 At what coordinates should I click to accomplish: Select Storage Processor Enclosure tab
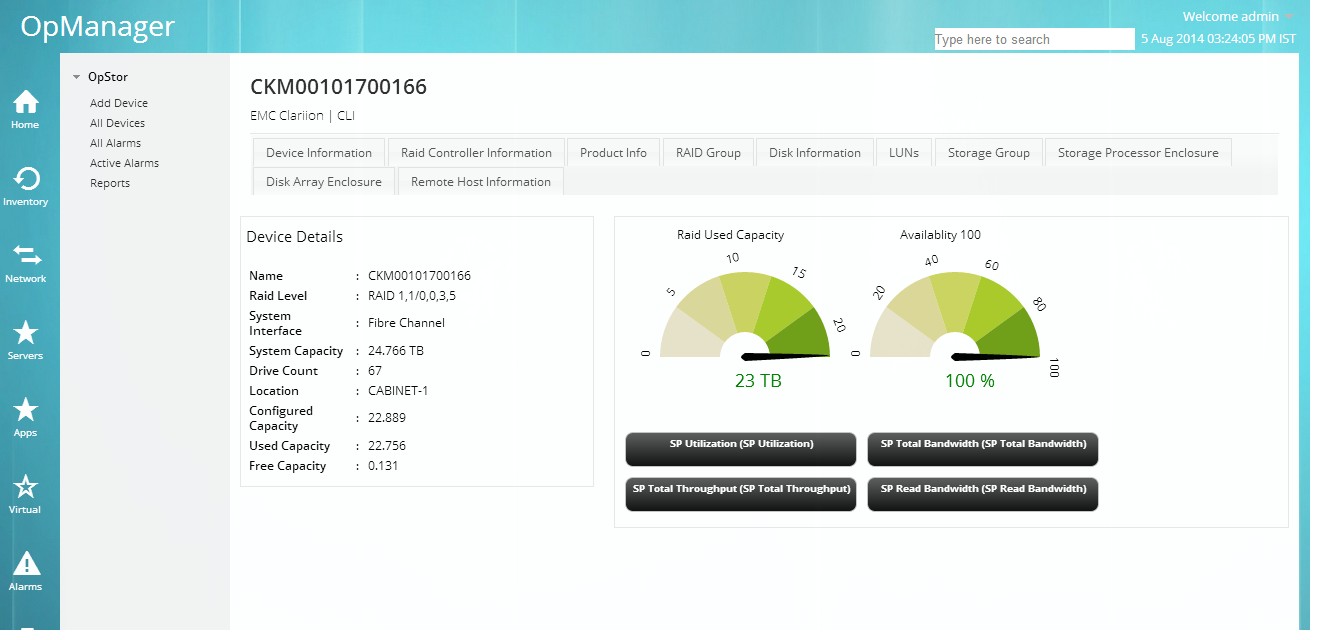[1138, 153]
